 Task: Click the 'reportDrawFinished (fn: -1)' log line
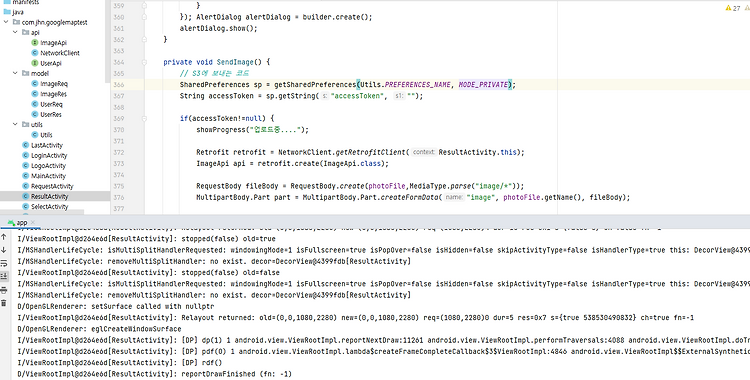pyautogui.click(x=154, y=374)
